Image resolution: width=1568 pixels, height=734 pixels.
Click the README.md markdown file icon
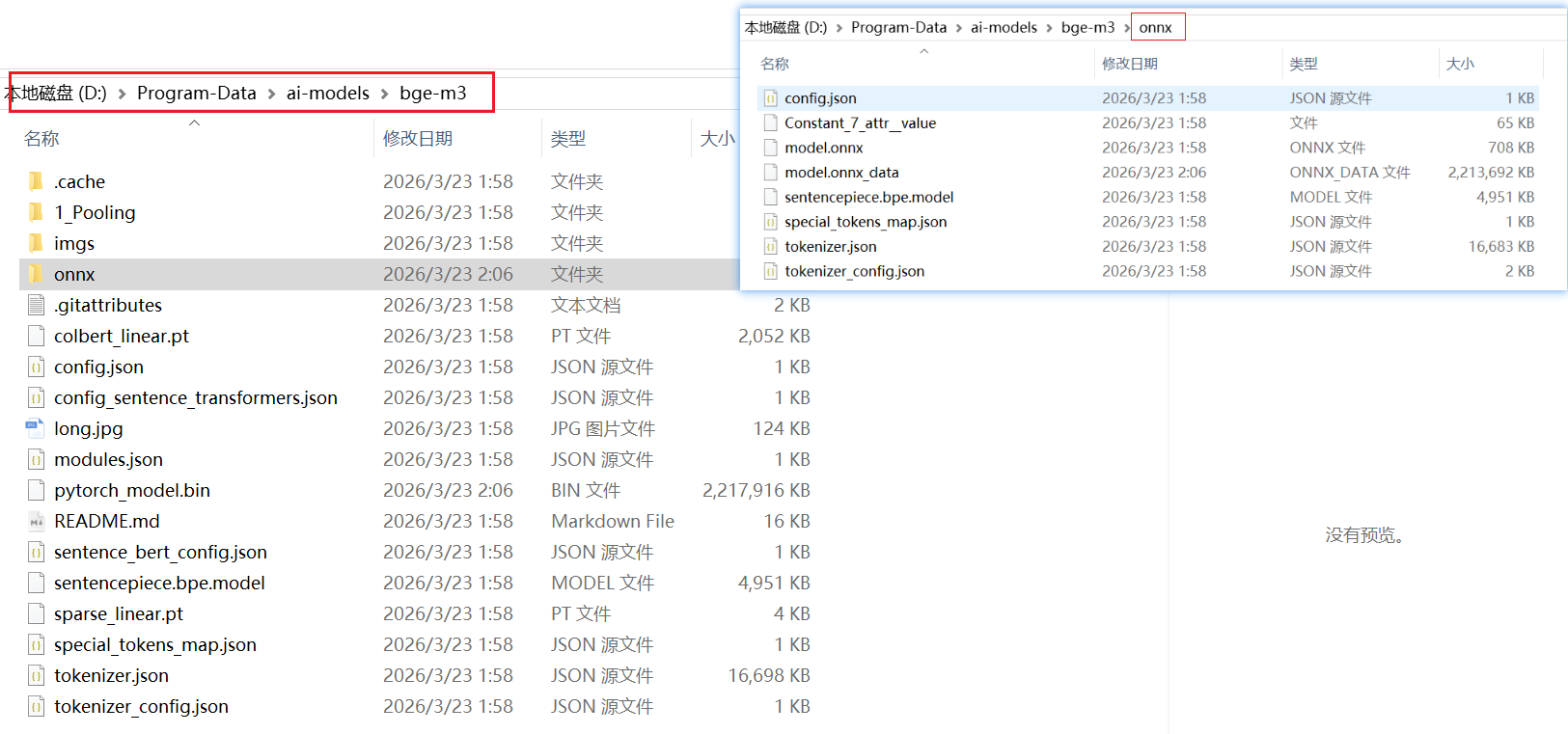(36, 521)
